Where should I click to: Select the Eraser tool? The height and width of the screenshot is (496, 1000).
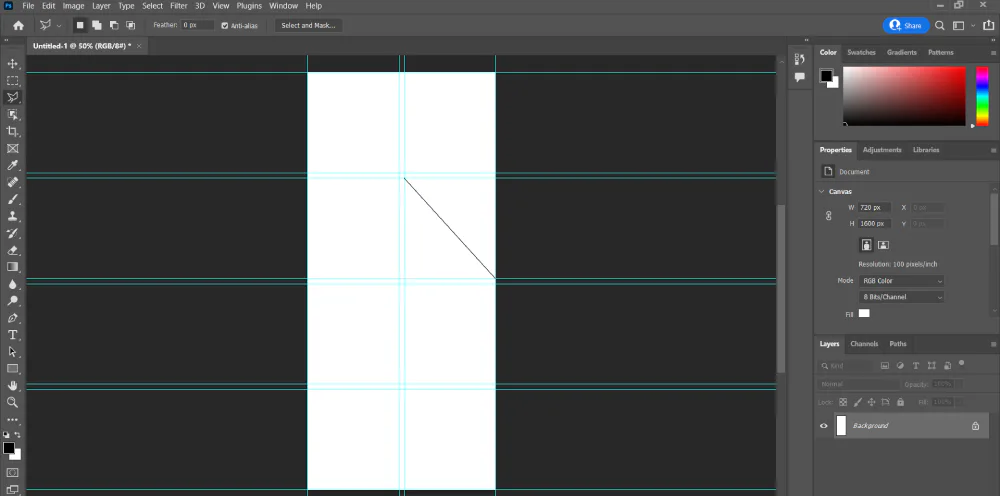pos(13,250)
